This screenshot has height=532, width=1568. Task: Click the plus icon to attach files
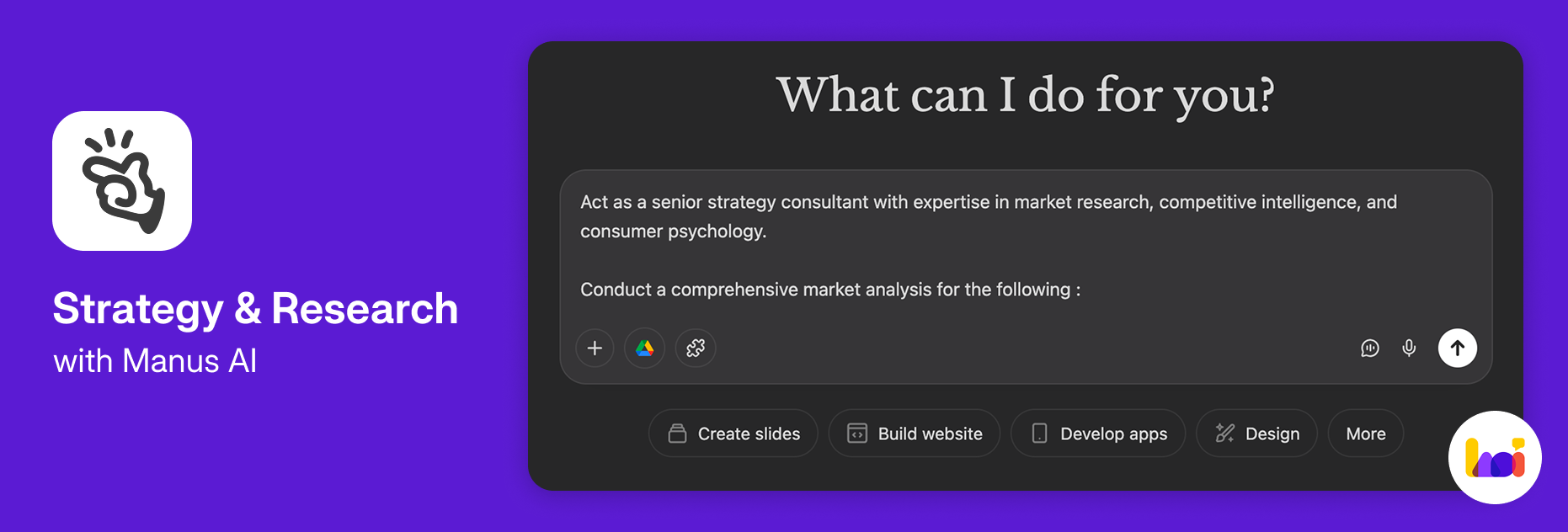click(595, 348)
